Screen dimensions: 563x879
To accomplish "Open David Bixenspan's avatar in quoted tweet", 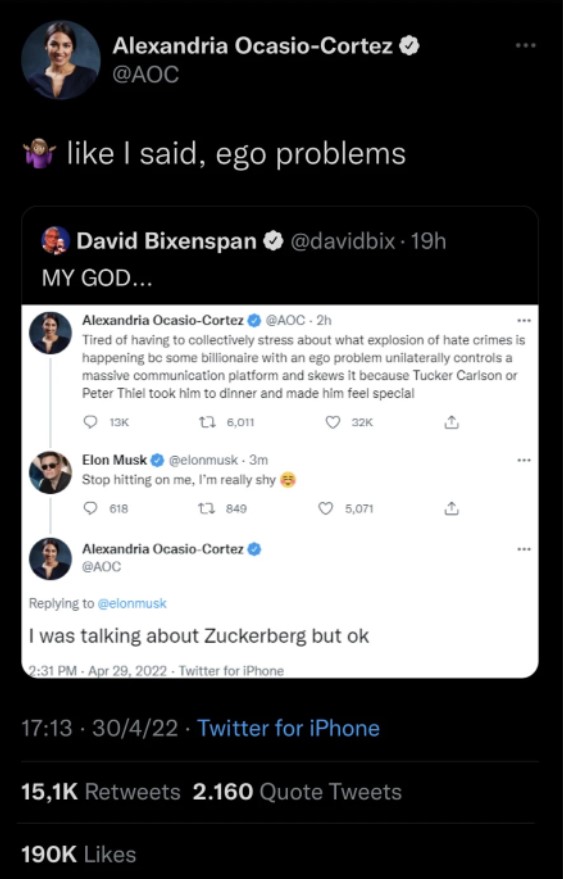I will pos(55,241).
